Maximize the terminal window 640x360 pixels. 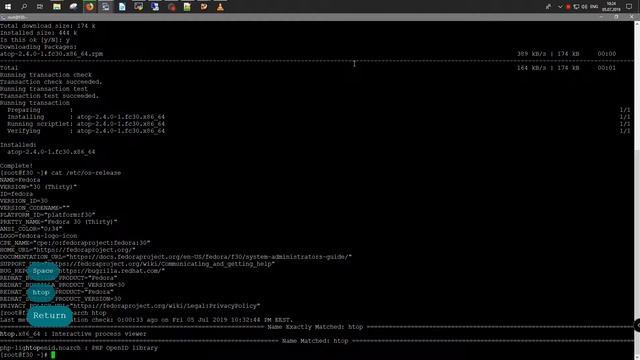[x=616, y=17]
